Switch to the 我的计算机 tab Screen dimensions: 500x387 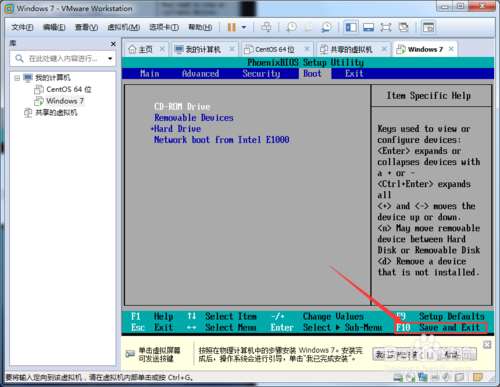point(198,49)
